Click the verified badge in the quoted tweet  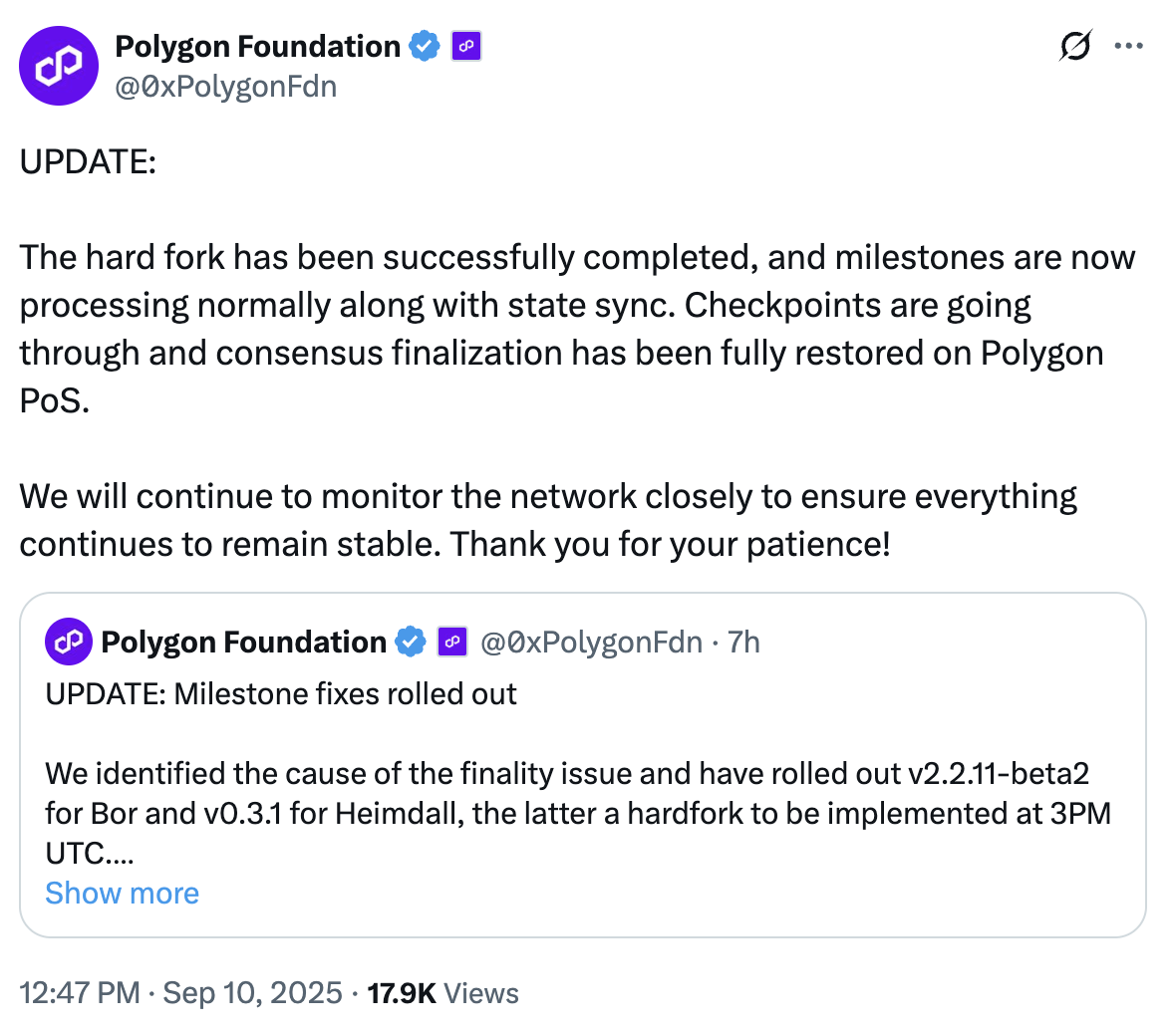(411, 642)
